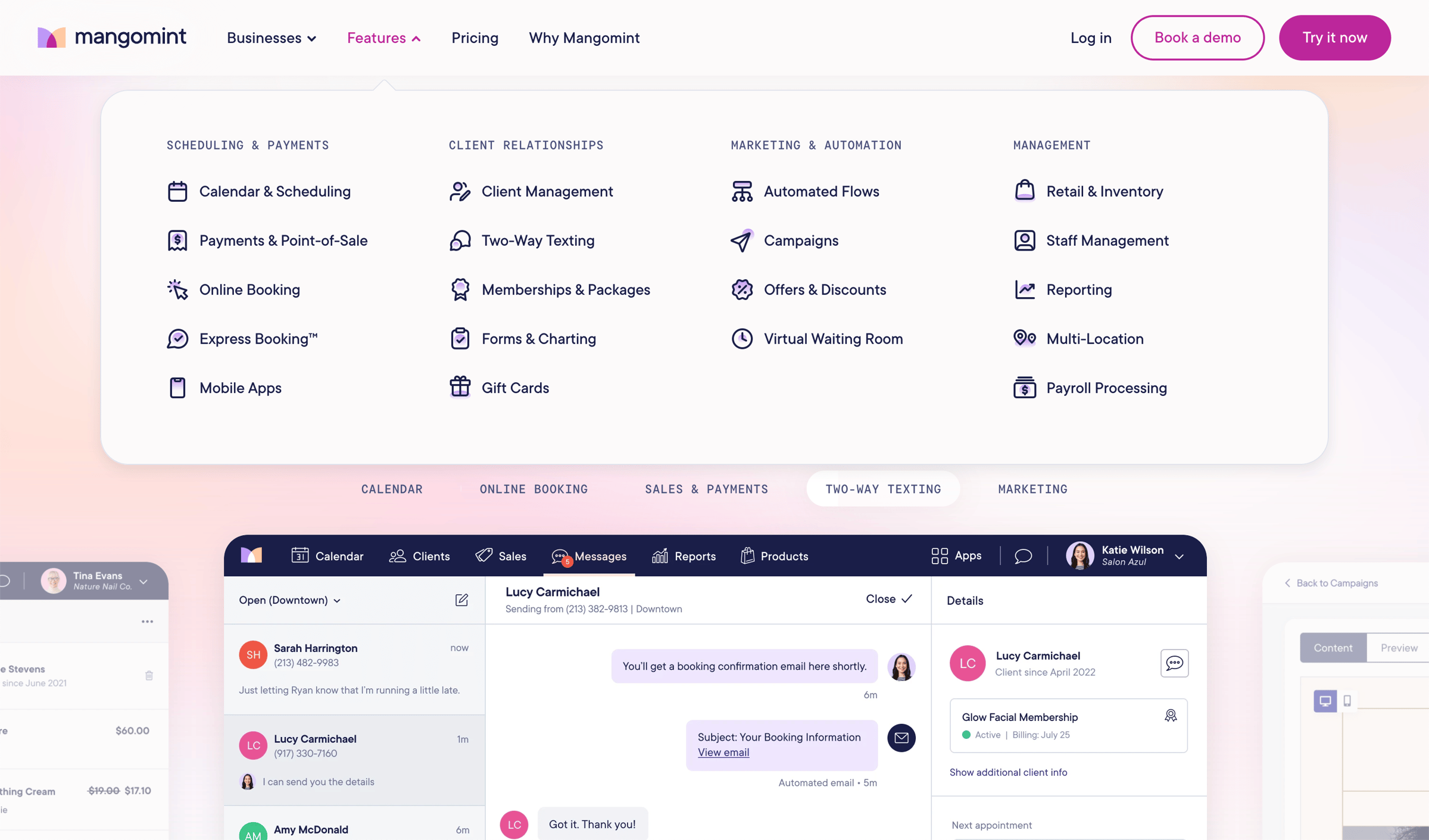Select the ONLINE BOOKING feature tab
The height and width of the screenshot is (840, 1429).
[533, 489]
